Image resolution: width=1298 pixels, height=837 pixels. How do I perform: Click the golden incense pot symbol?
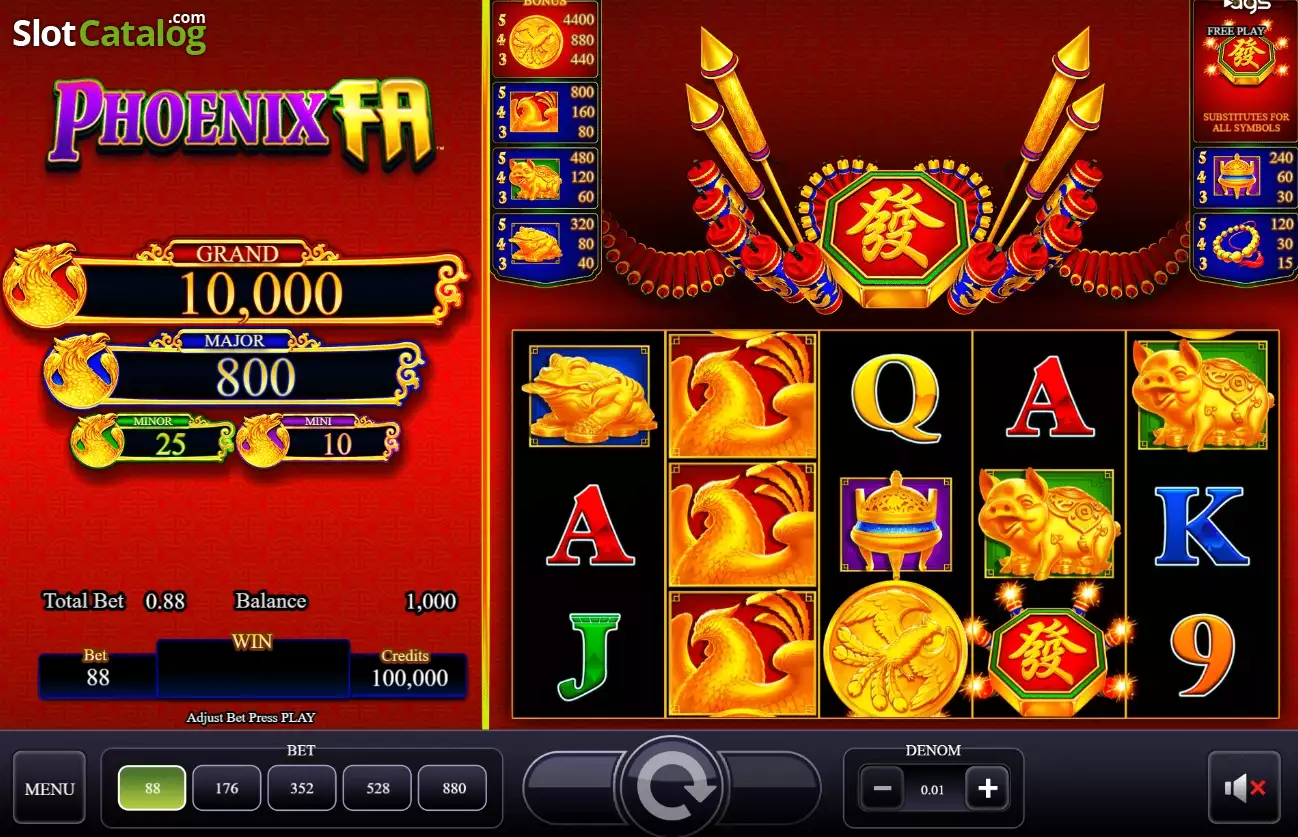point(895,523)
